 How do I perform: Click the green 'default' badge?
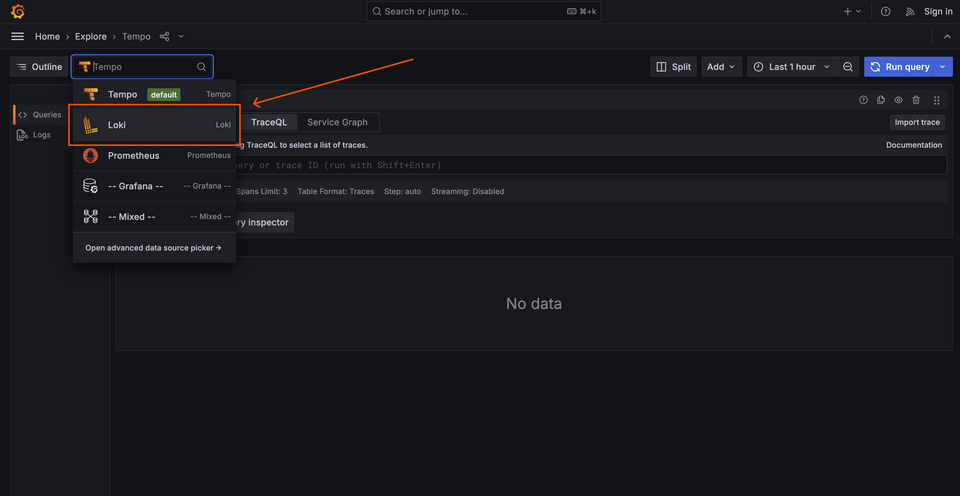[x=163, y=95]
